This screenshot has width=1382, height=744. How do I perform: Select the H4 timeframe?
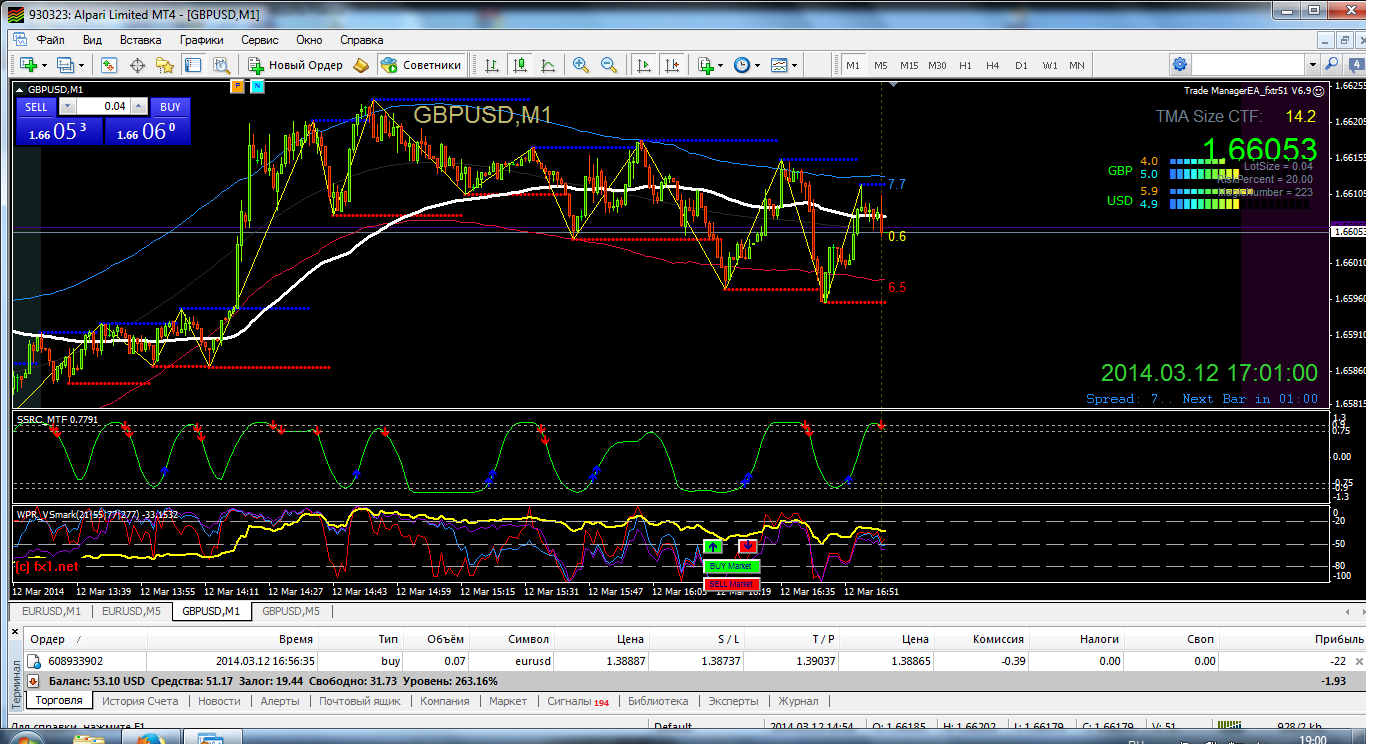pos(992,65)
